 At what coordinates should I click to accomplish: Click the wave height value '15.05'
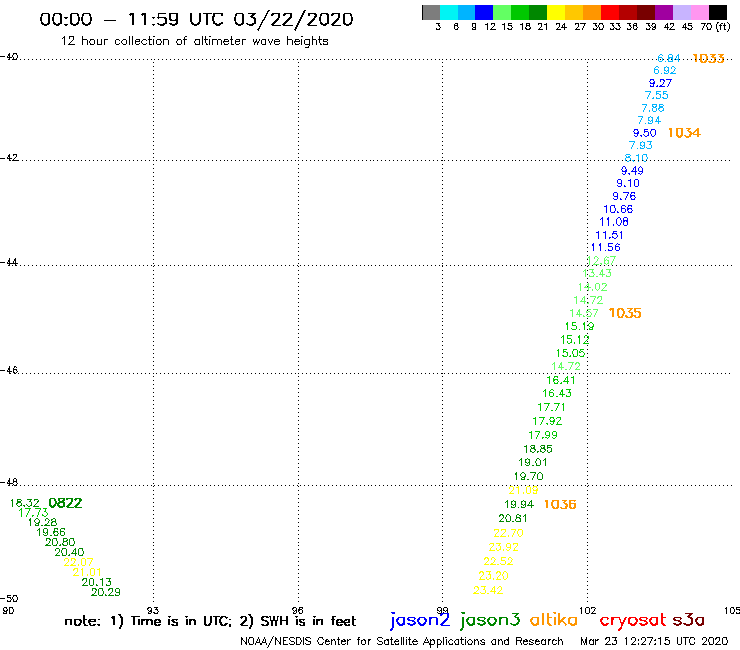click(570, 353)
